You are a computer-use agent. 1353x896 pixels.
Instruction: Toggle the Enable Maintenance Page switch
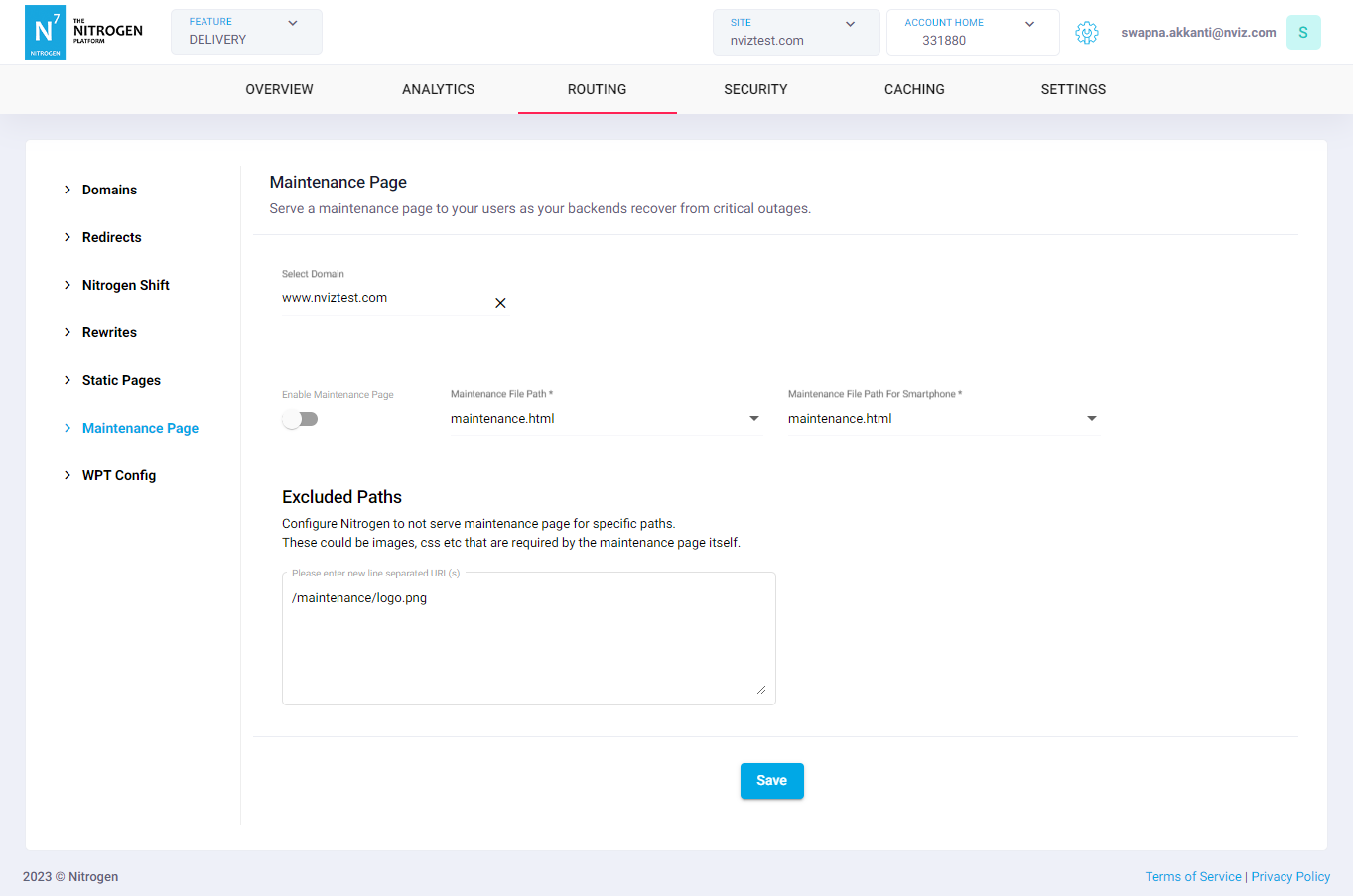point(300,419)
